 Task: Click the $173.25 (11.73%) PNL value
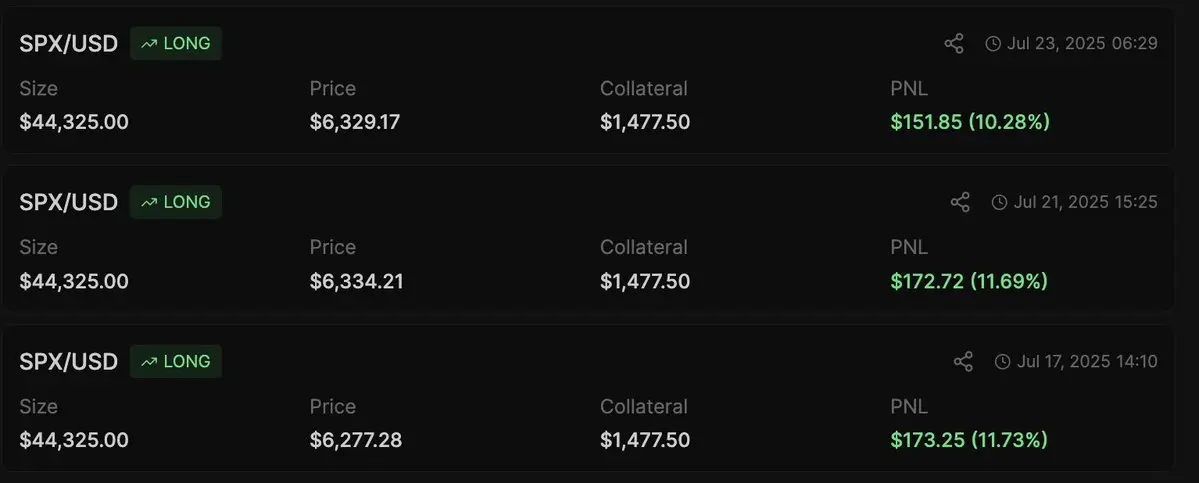pos(970,440)
